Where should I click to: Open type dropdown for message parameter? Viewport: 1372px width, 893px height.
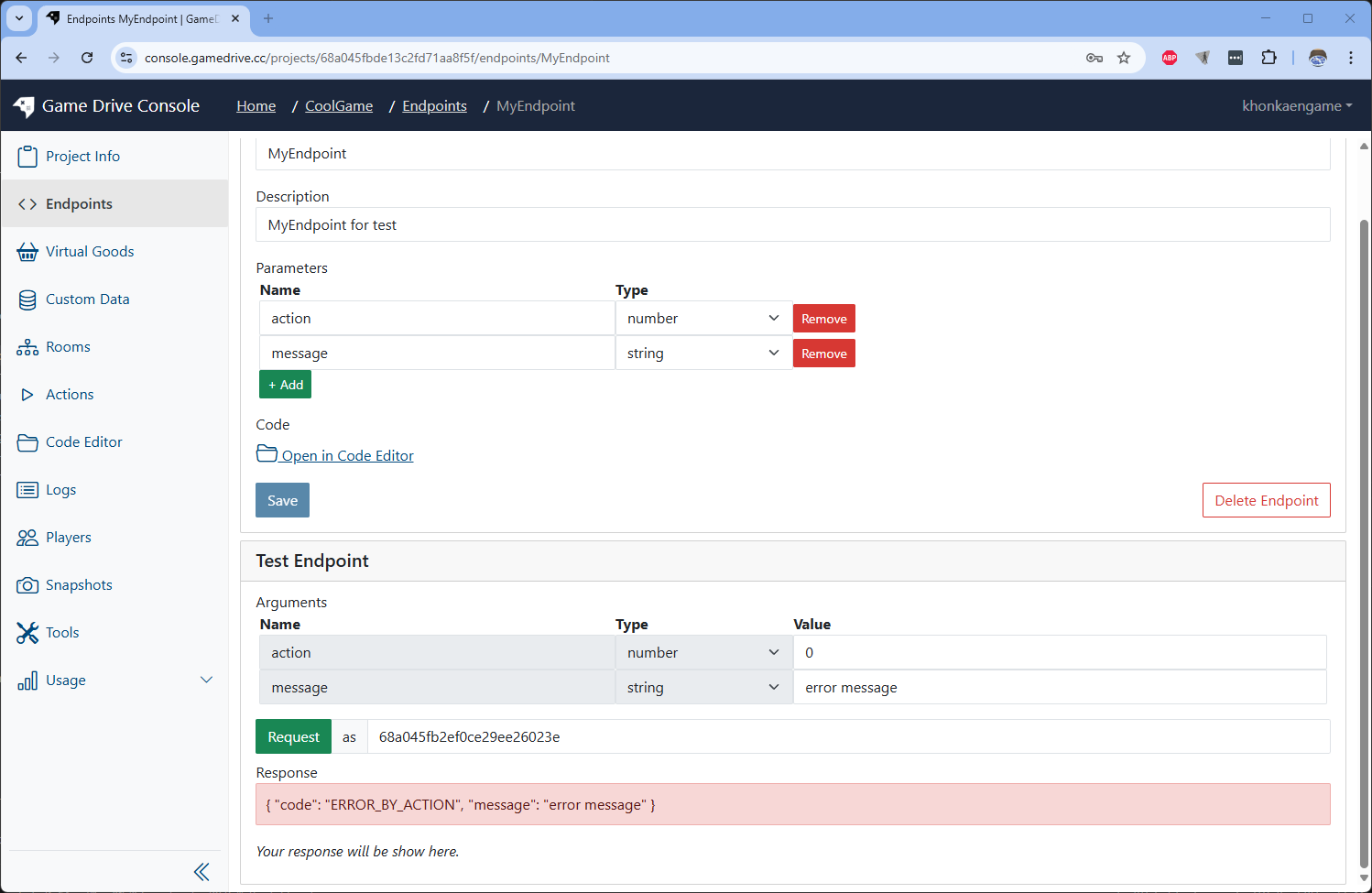tap(702, 354)
